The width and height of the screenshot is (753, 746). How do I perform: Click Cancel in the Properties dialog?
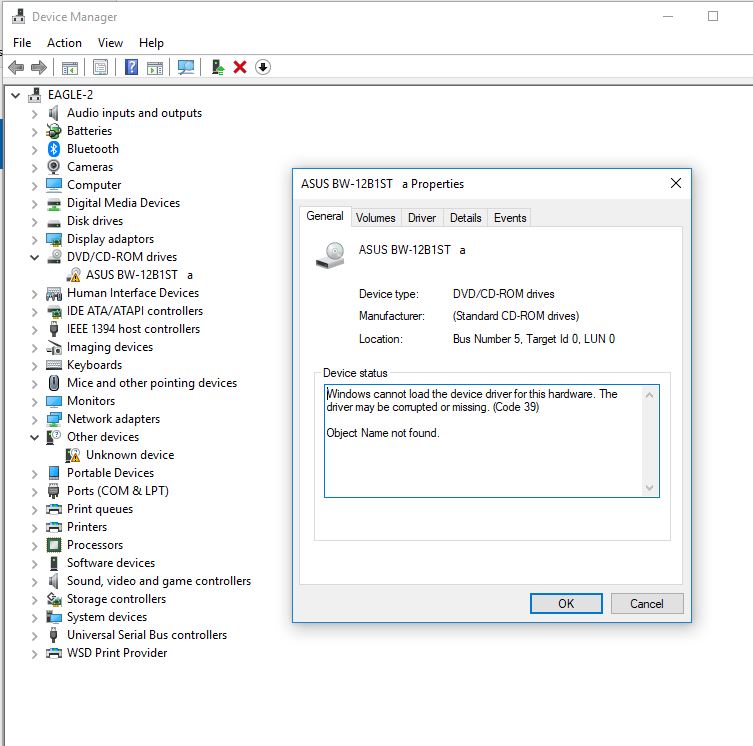[x=647, y=603]
